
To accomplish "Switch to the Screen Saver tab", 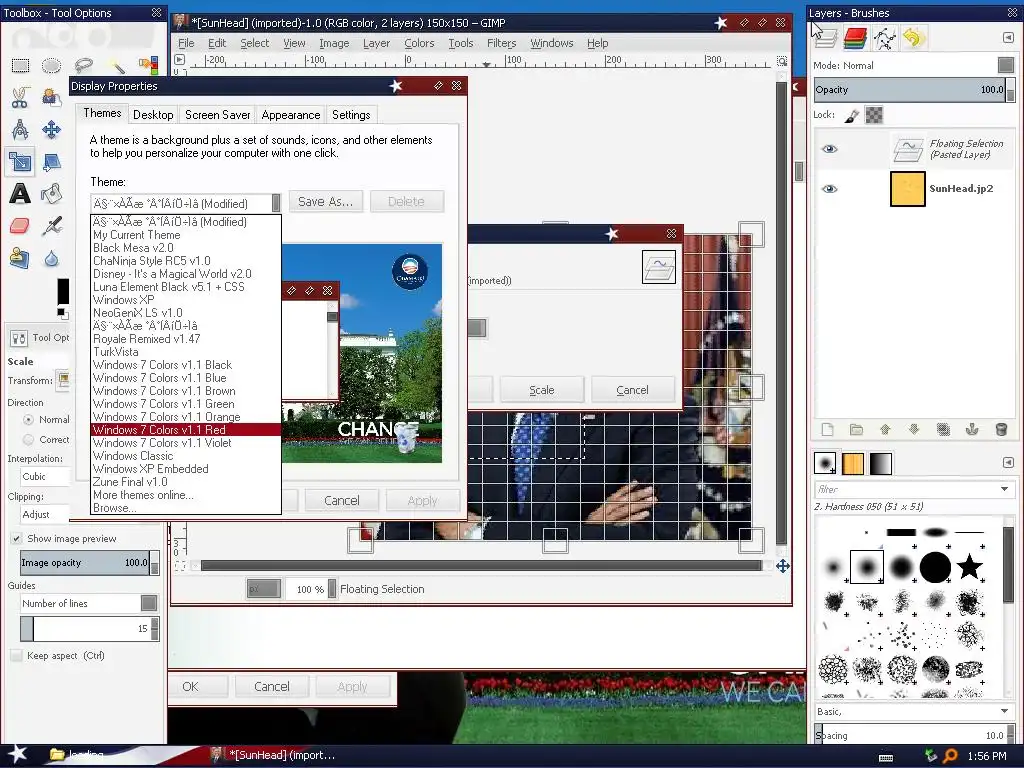I will point(217,115).
